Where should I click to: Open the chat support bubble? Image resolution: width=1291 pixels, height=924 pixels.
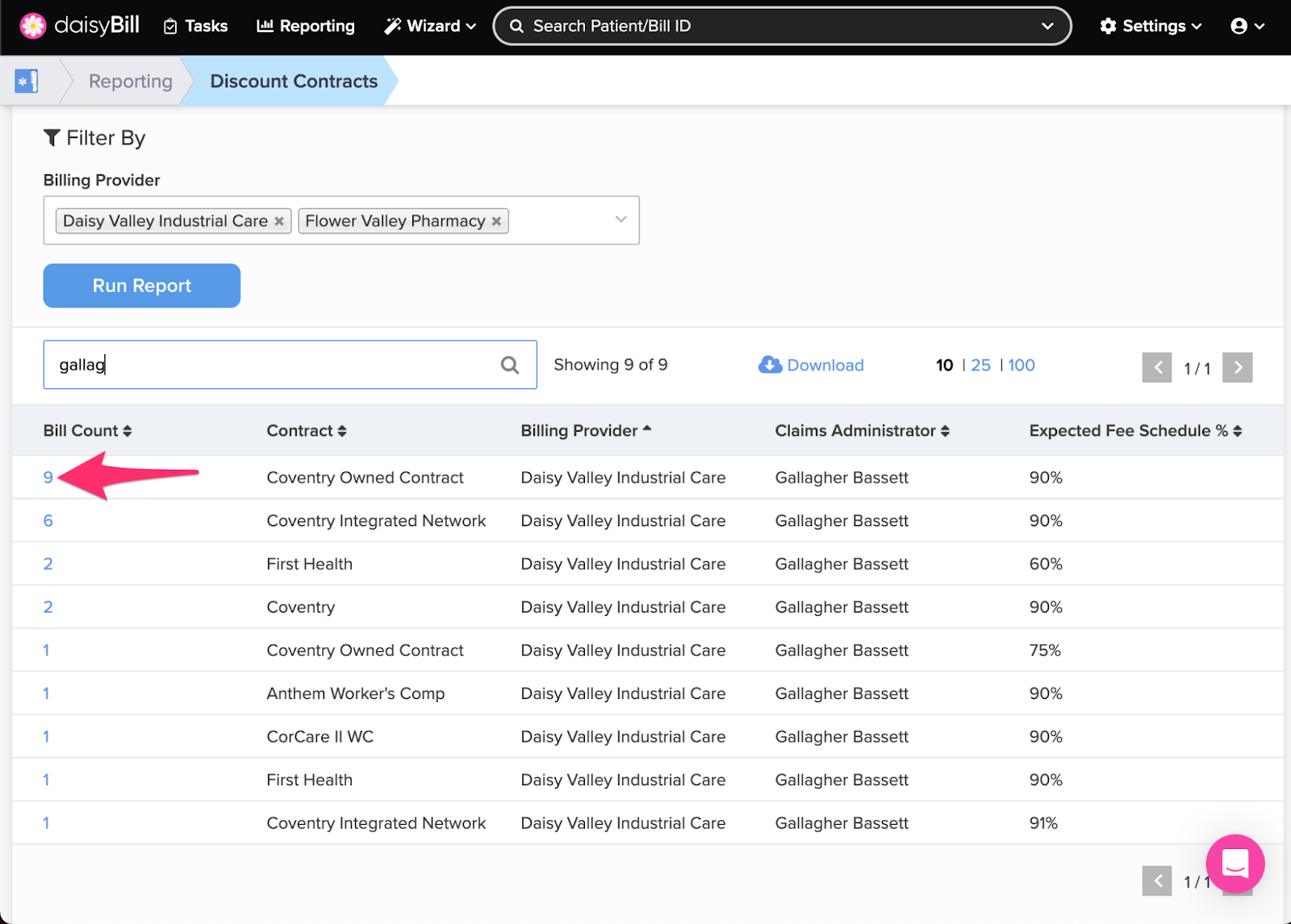pos(1235,863)
